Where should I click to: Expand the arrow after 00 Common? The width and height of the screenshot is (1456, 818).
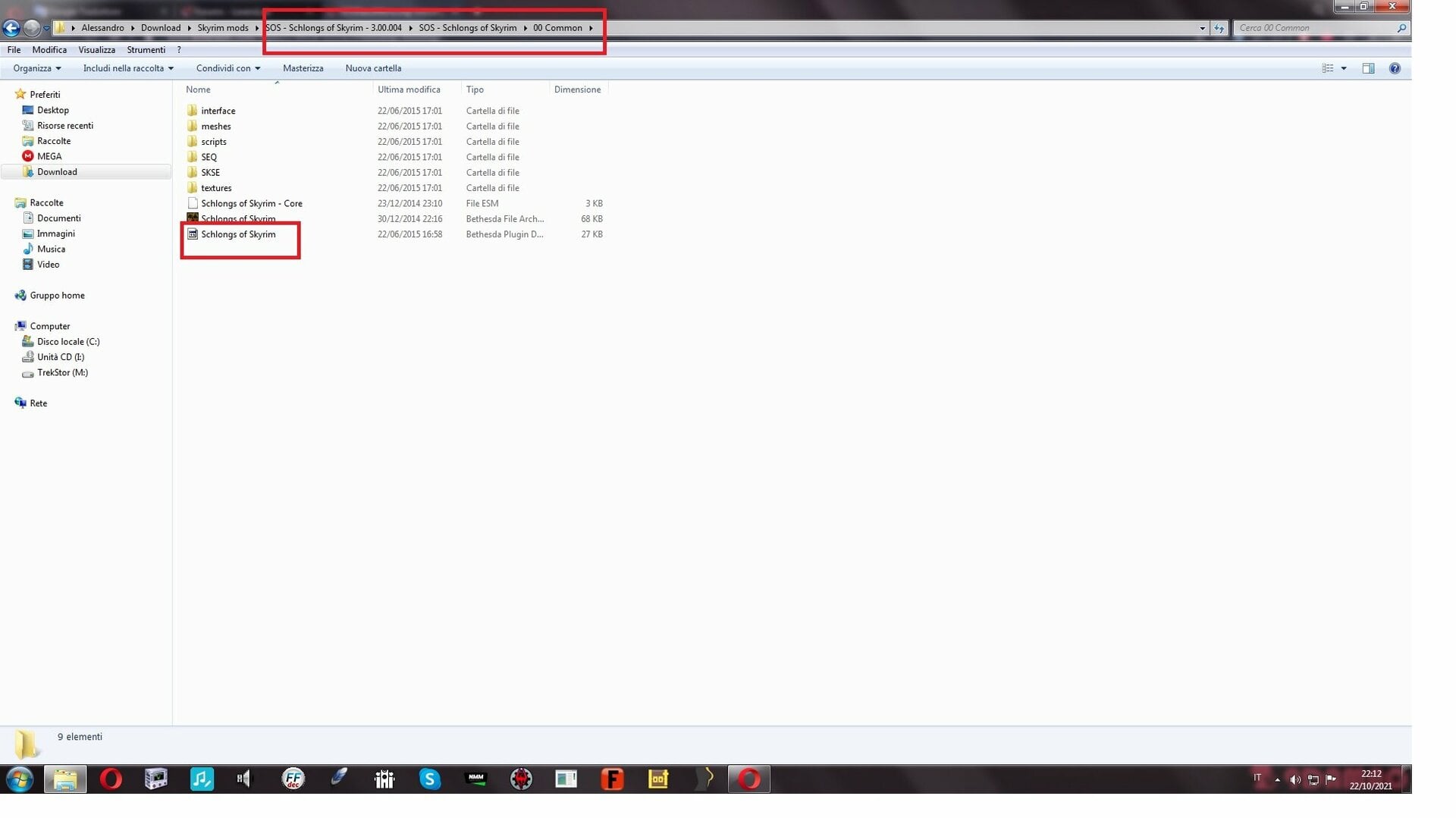[591, 28]
